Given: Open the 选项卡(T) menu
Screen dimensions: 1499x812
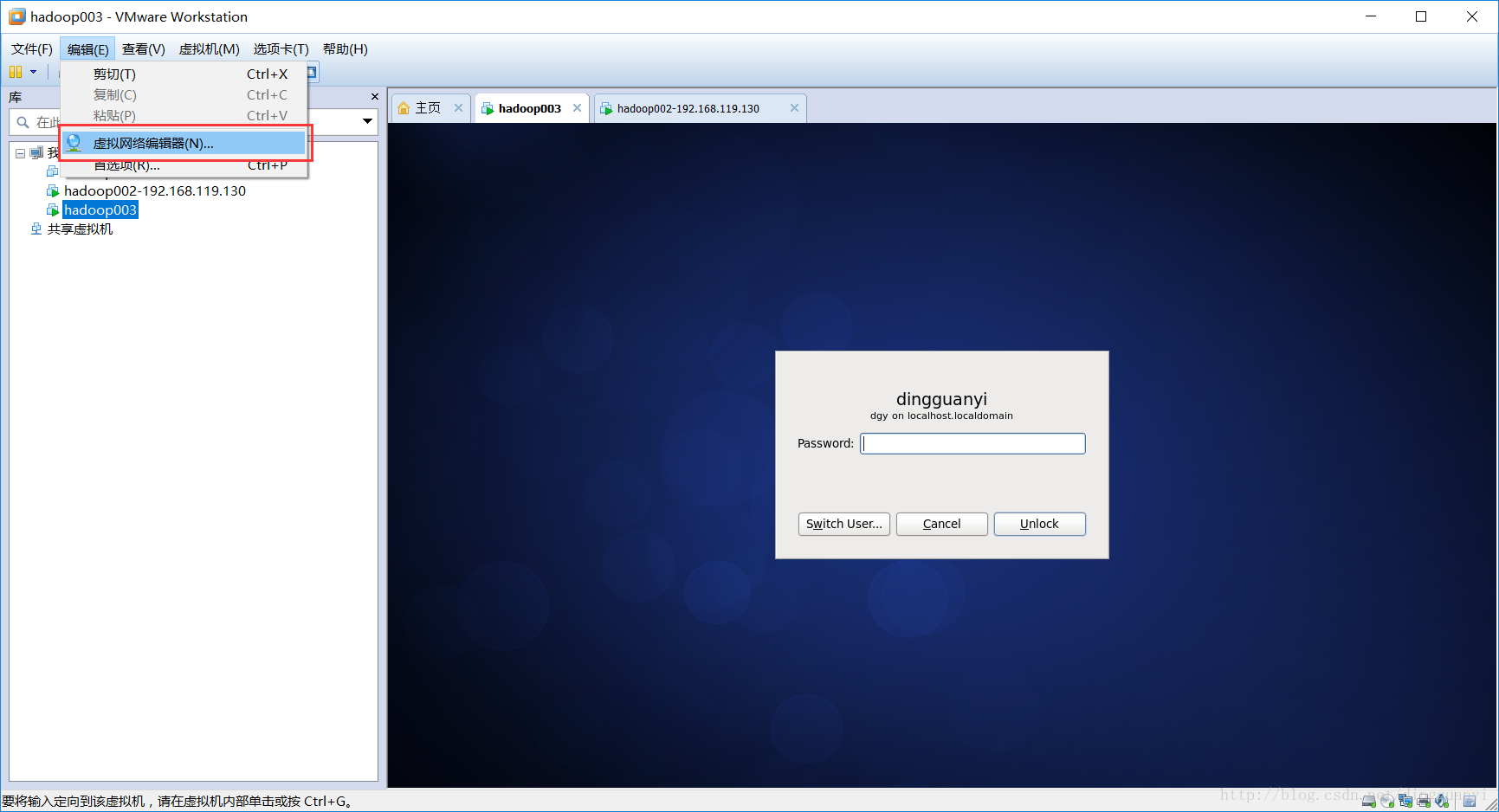Looking at the screenshot, I should (281, 49).
